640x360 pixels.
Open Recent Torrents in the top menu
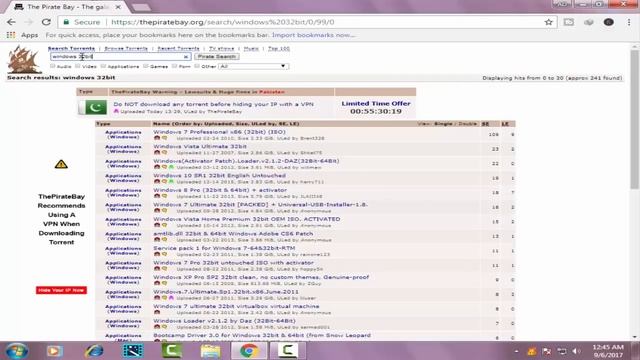click(x=178, y=48)
